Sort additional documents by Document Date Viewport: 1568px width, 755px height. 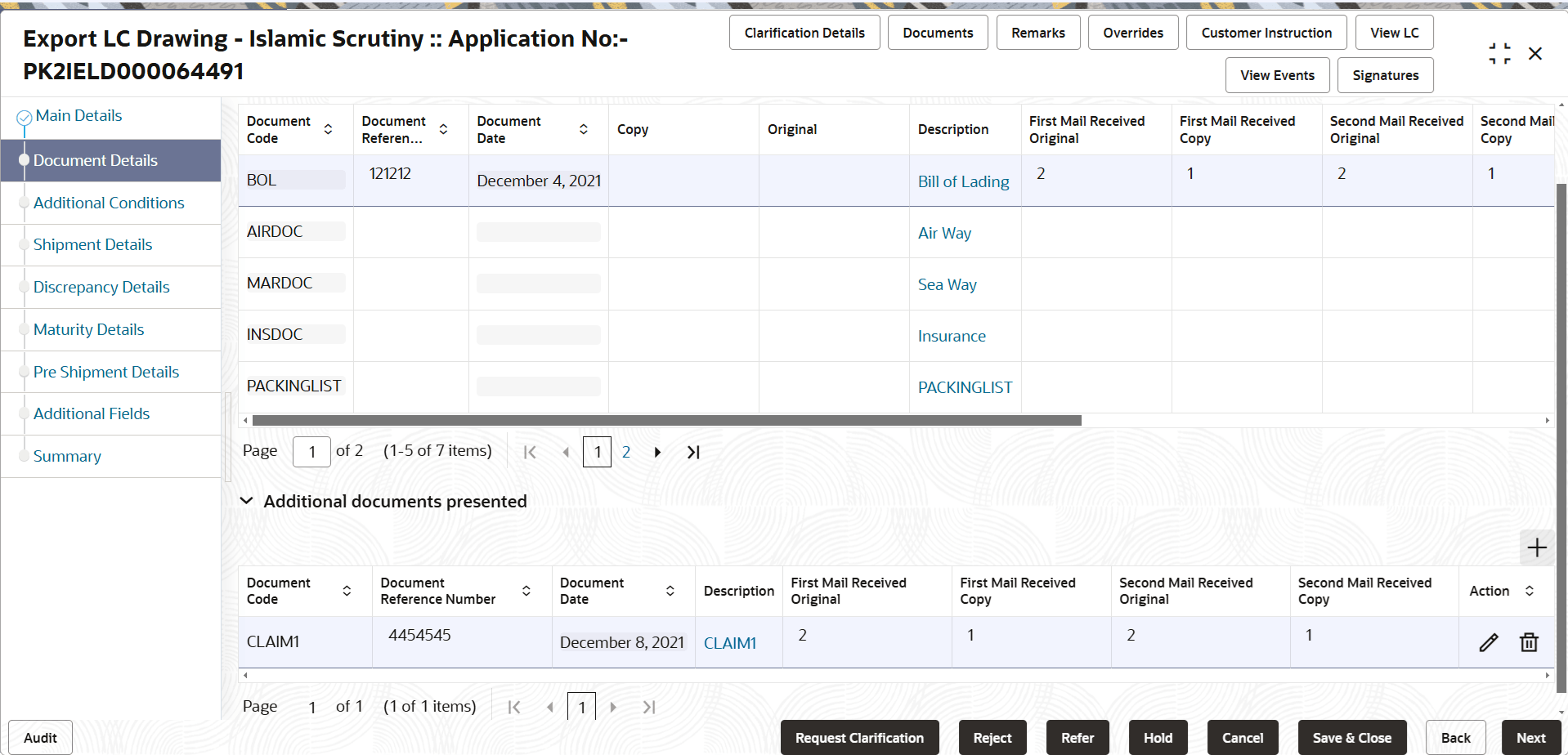point(670,591)
